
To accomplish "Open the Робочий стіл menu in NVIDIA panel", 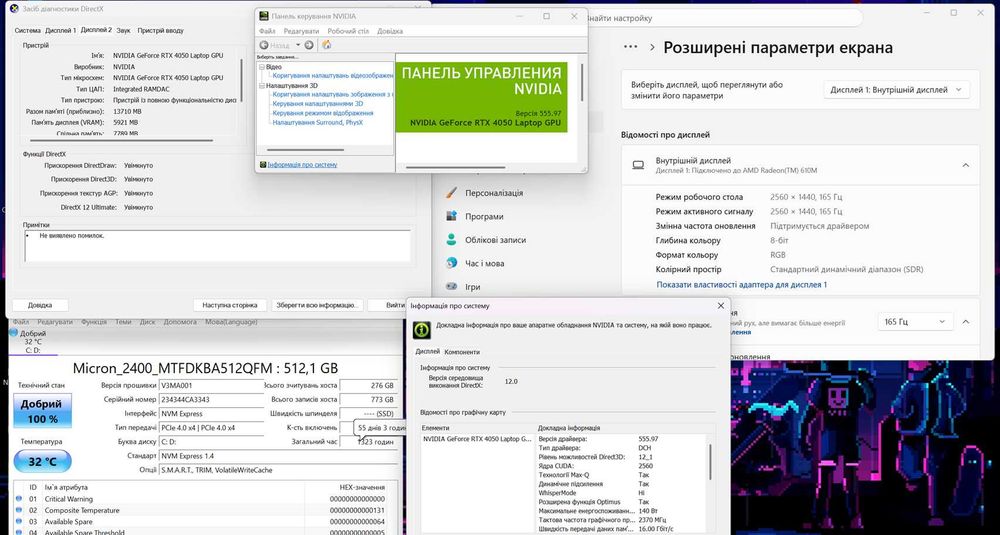I will point(348,31).
